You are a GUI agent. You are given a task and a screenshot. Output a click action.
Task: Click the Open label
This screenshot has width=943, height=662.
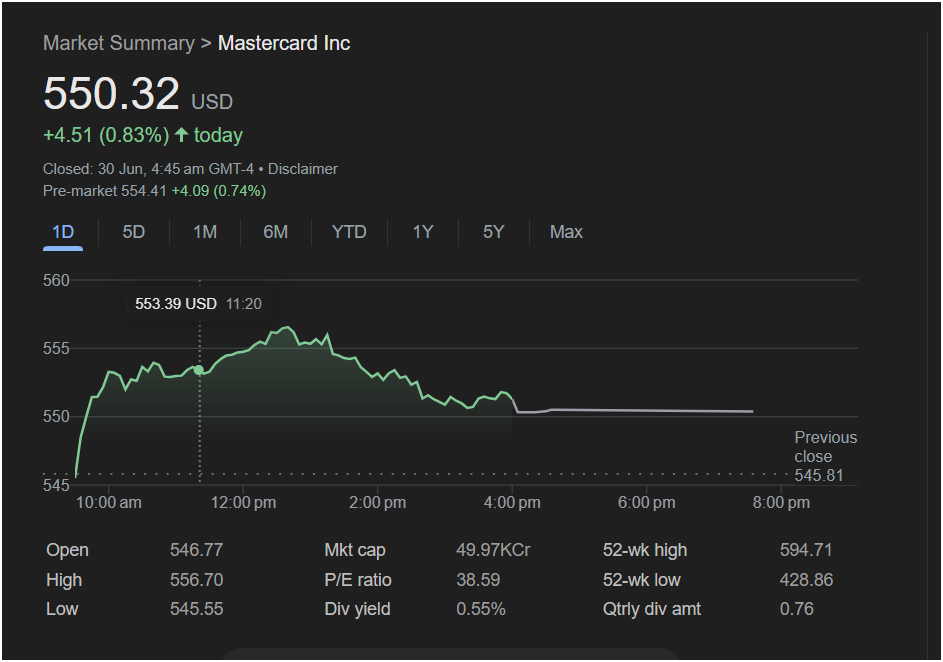tap(67, 550)
